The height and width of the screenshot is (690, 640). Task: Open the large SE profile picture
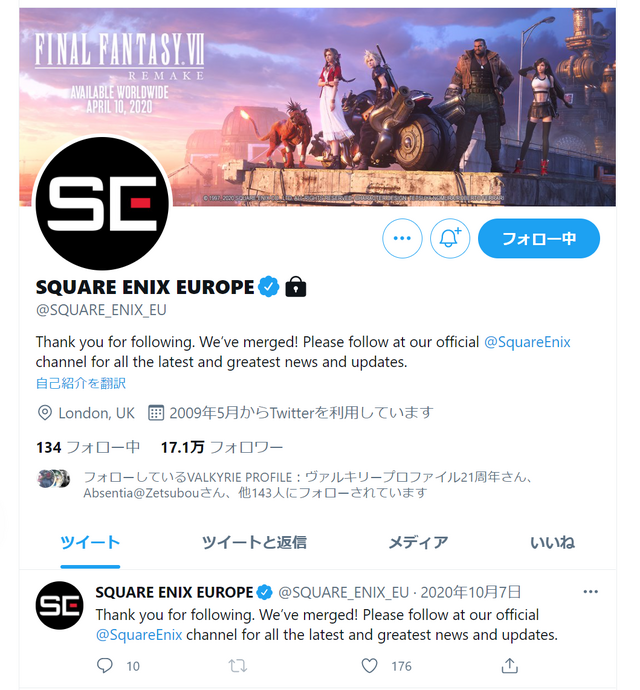pos(102,203)
